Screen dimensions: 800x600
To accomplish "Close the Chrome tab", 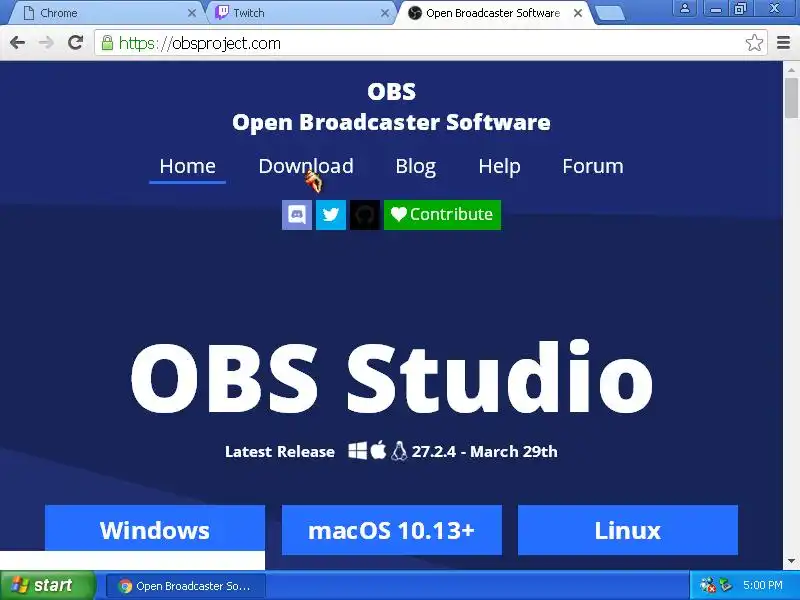I will pyautogui.click(x=192, y=13).
